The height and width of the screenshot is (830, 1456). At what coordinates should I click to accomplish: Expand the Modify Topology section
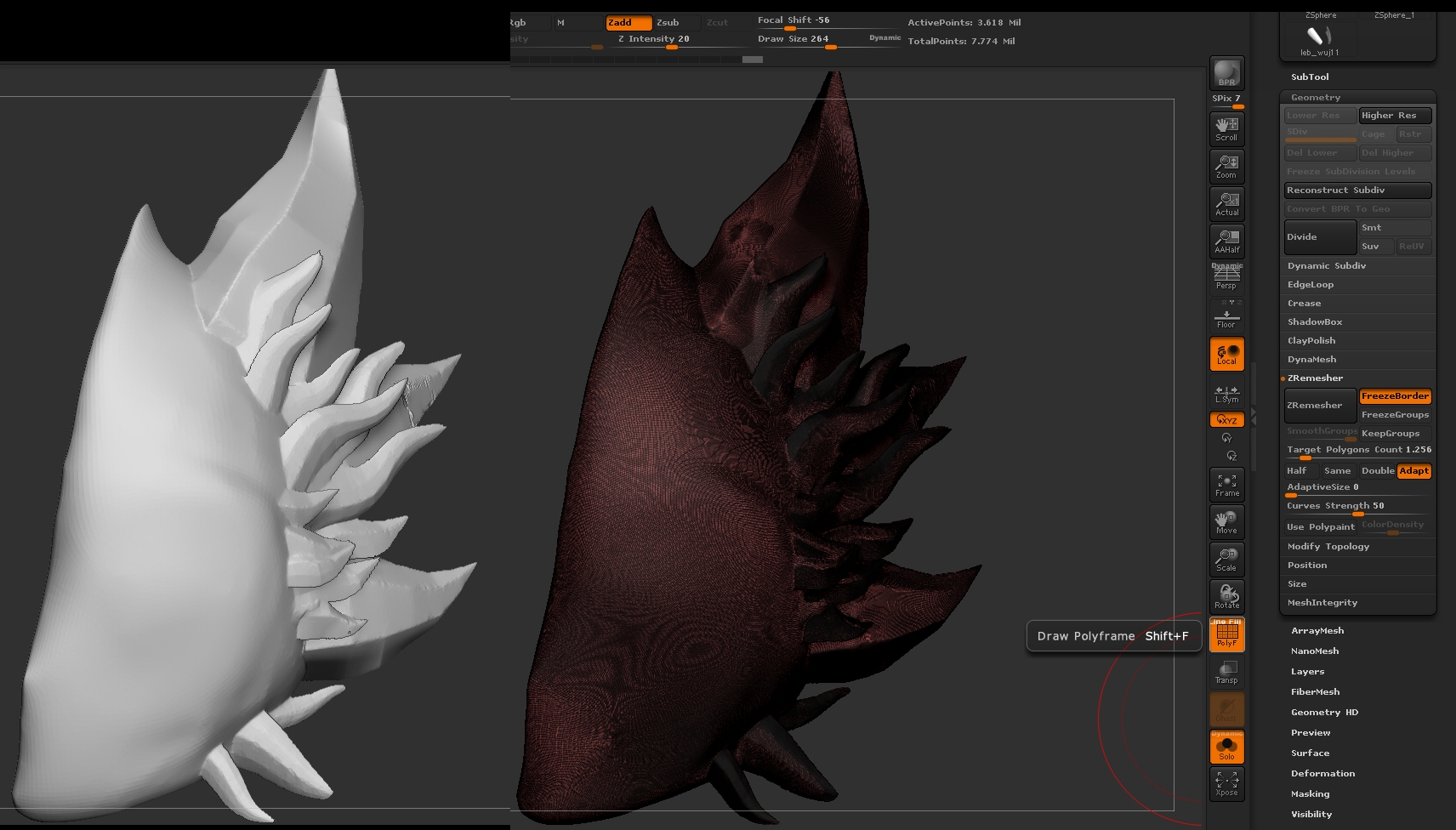tap(1328, 547)
